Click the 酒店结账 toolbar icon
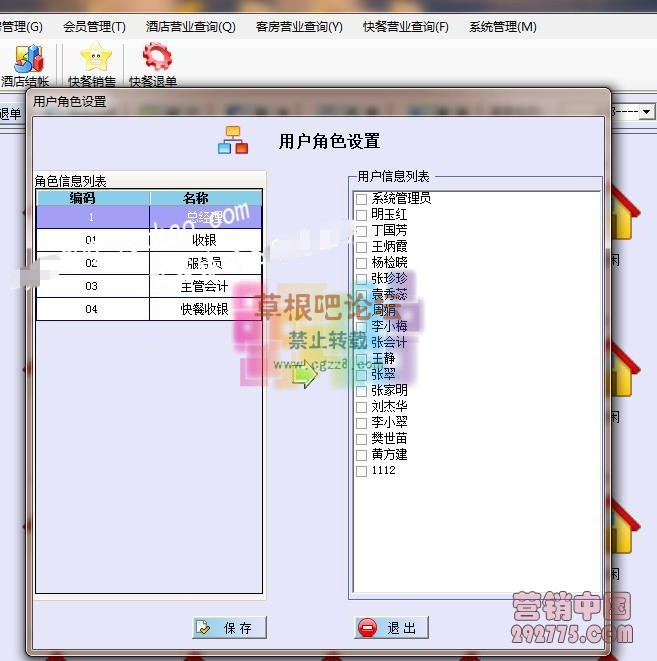This screenshot has width=657, height=661. pos(25,60)
